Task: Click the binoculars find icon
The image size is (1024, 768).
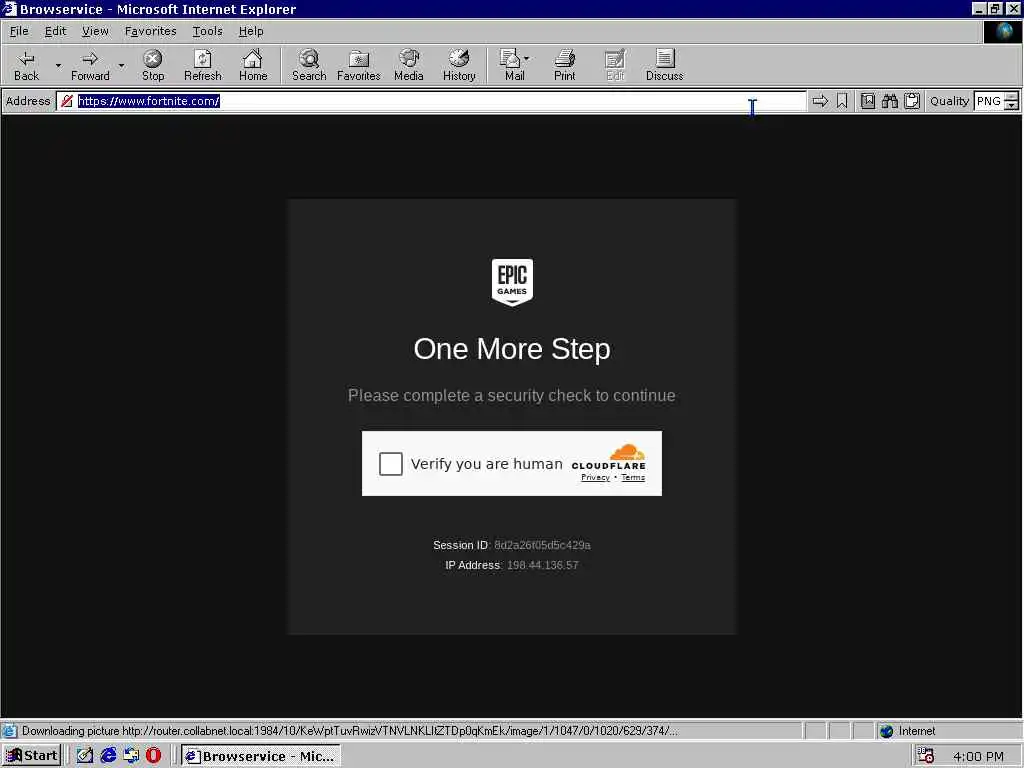Action: (x=889, y=101)
